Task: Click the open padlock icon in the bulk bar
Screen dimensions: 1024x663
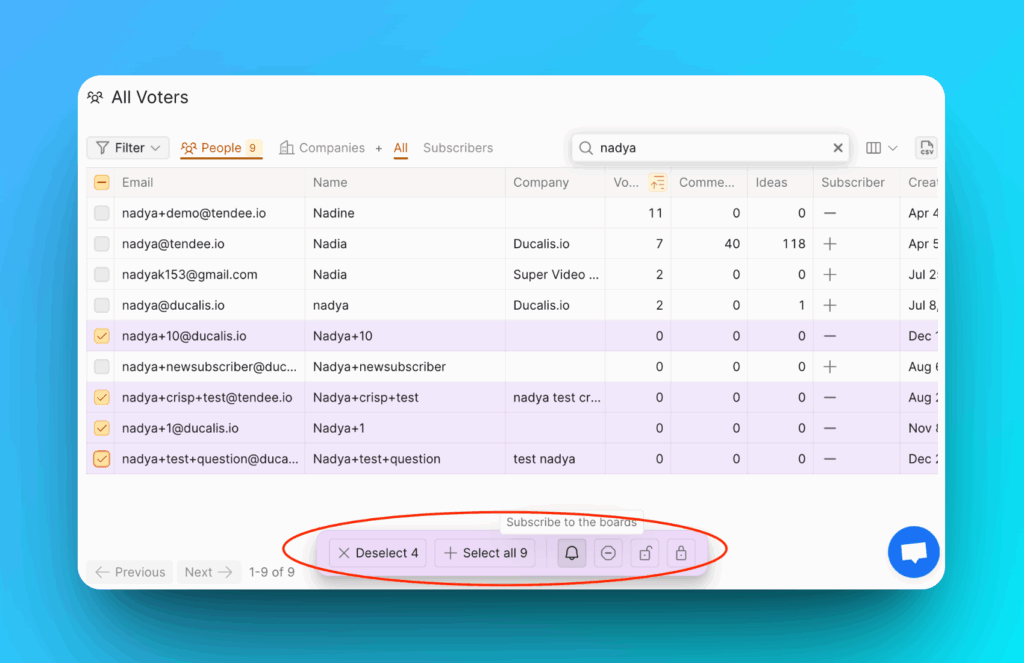Action: click(x=645, y=553)
